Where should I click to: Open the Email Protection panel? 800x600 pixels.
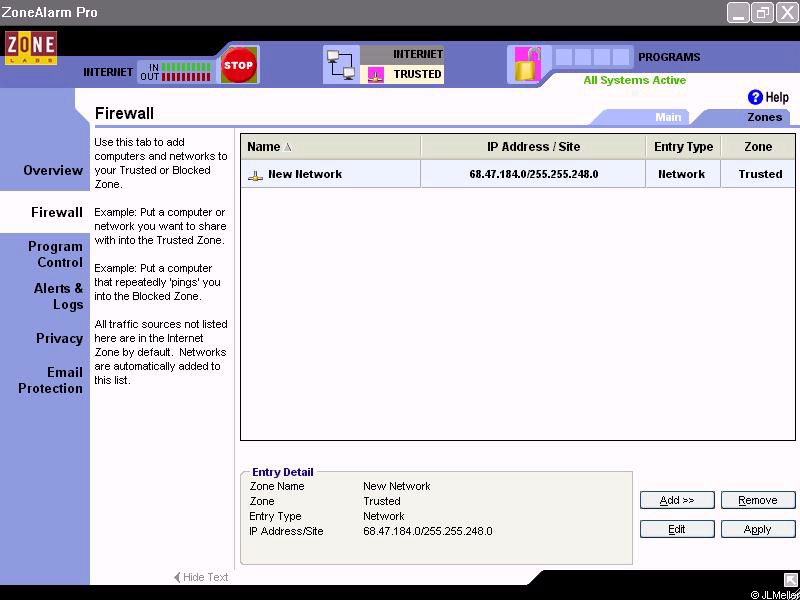50,380
